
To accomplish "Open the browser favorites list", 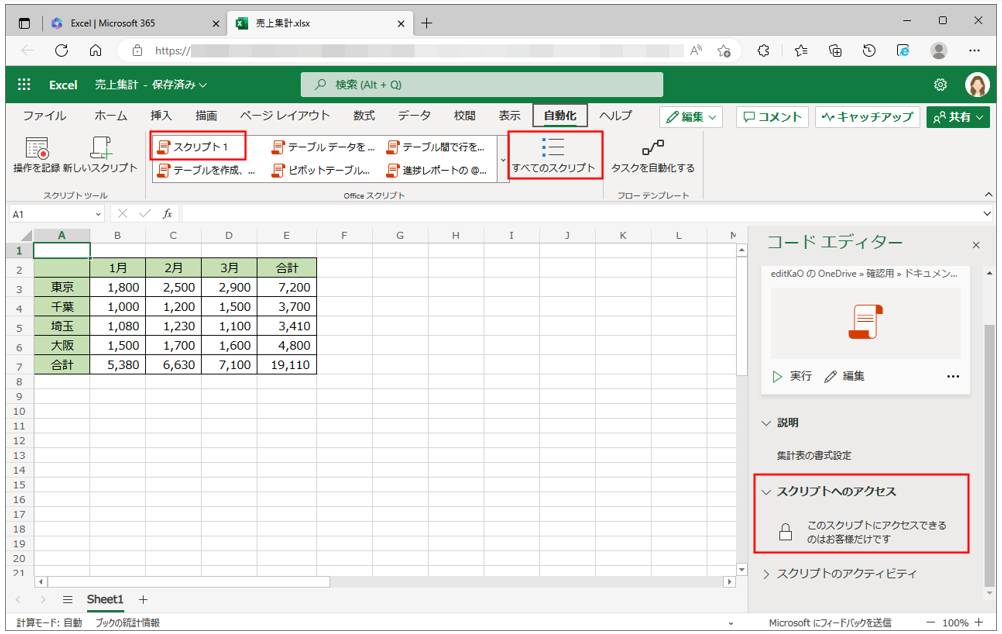I will click(801, 50).
